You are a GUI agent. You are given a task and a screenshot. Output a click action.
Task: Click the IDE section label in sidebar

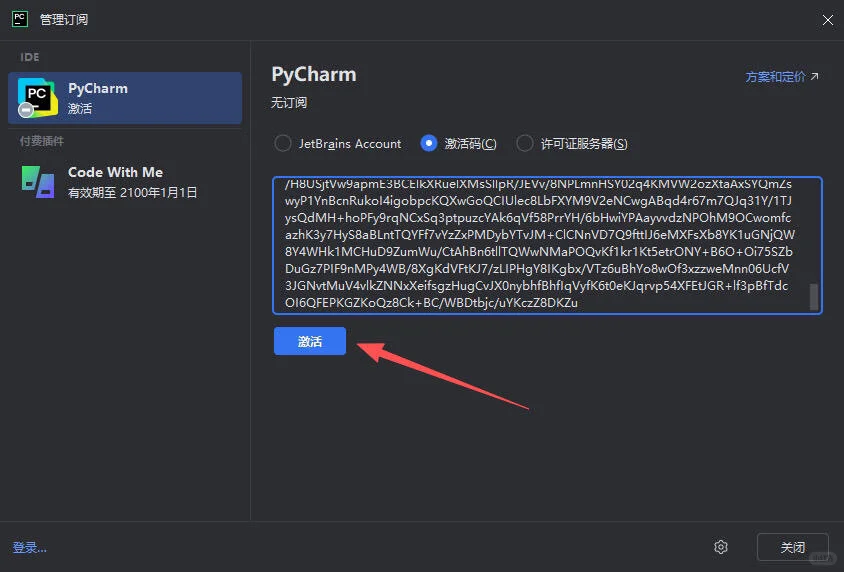30,57
